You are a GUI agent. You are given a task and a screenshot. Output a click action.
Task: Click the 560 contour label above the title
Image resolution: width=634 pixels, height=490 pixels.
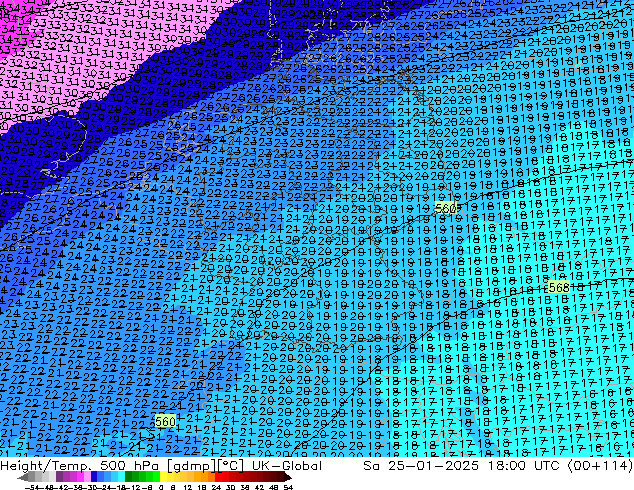(x=165, y=422)
